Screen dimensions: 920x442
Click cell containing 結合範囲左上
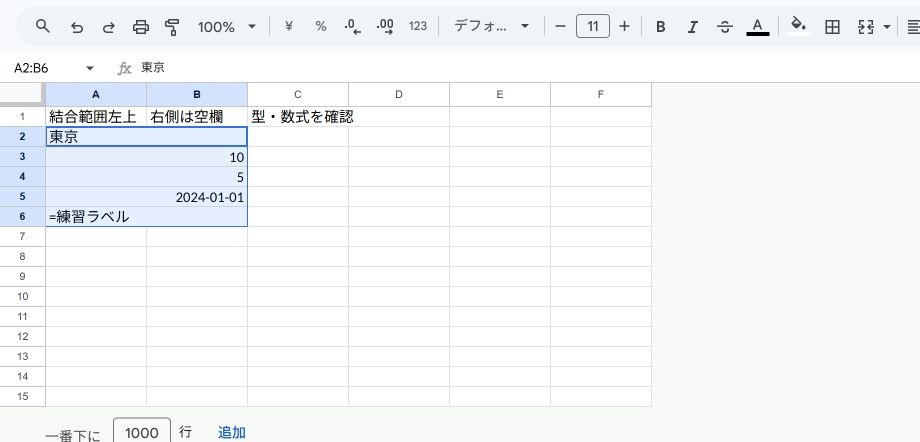(x=96, y=117)
